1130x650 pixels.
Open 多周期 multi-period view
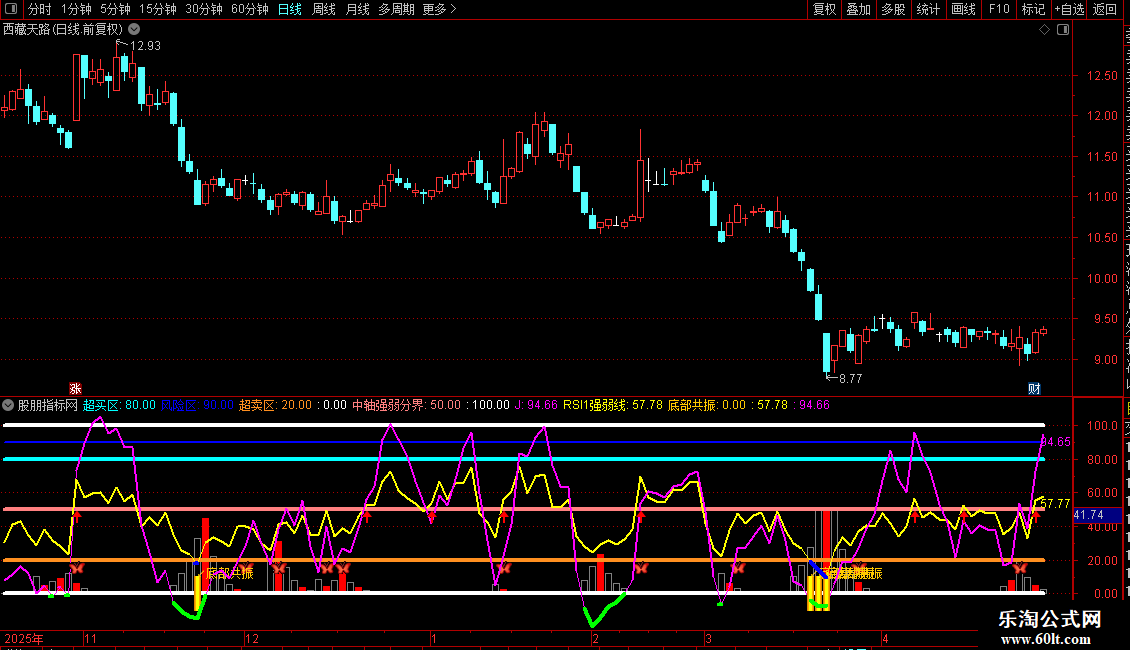click(396, 9)
